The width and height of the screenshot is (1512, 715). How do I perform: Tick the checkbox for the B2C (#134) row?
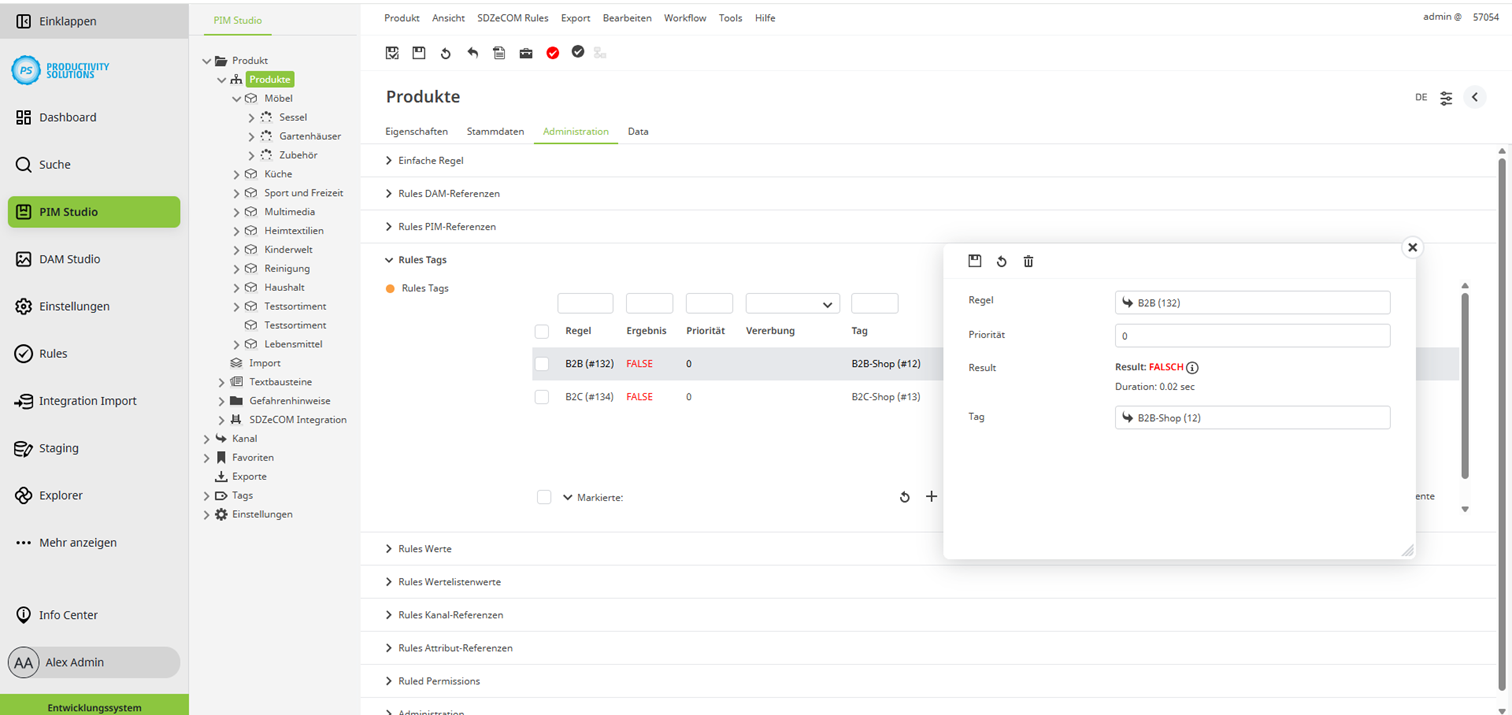542,397
